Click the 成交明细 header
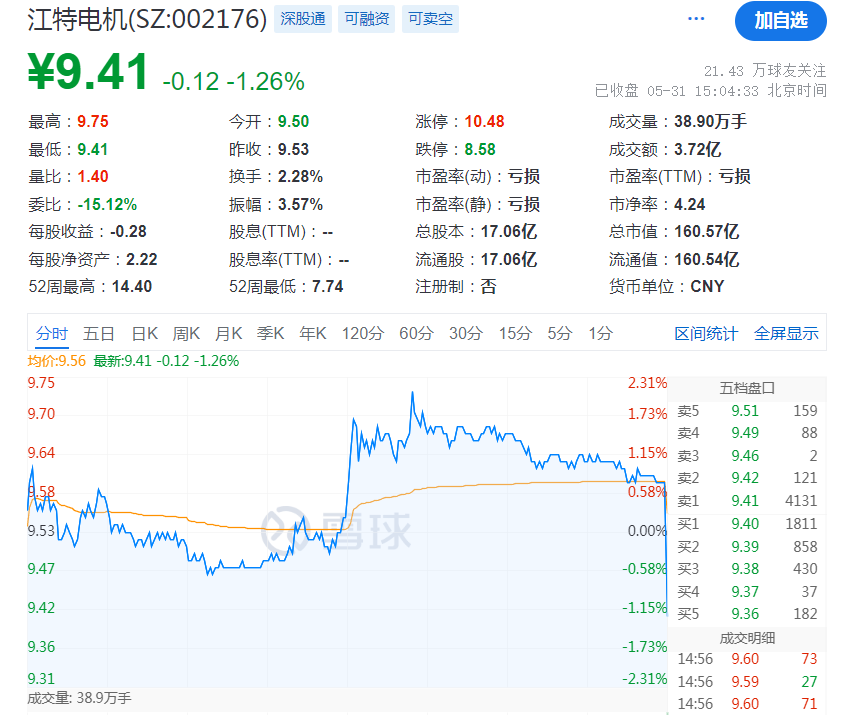This screenshot has height=715, width=849. [747, 638]
